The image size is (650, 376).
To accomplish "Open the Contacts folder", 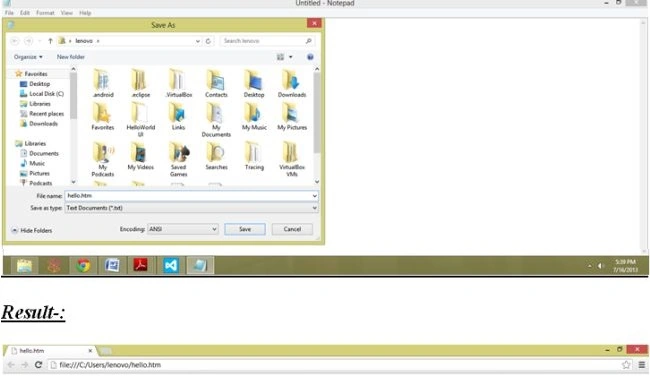I will pos(216,83).
